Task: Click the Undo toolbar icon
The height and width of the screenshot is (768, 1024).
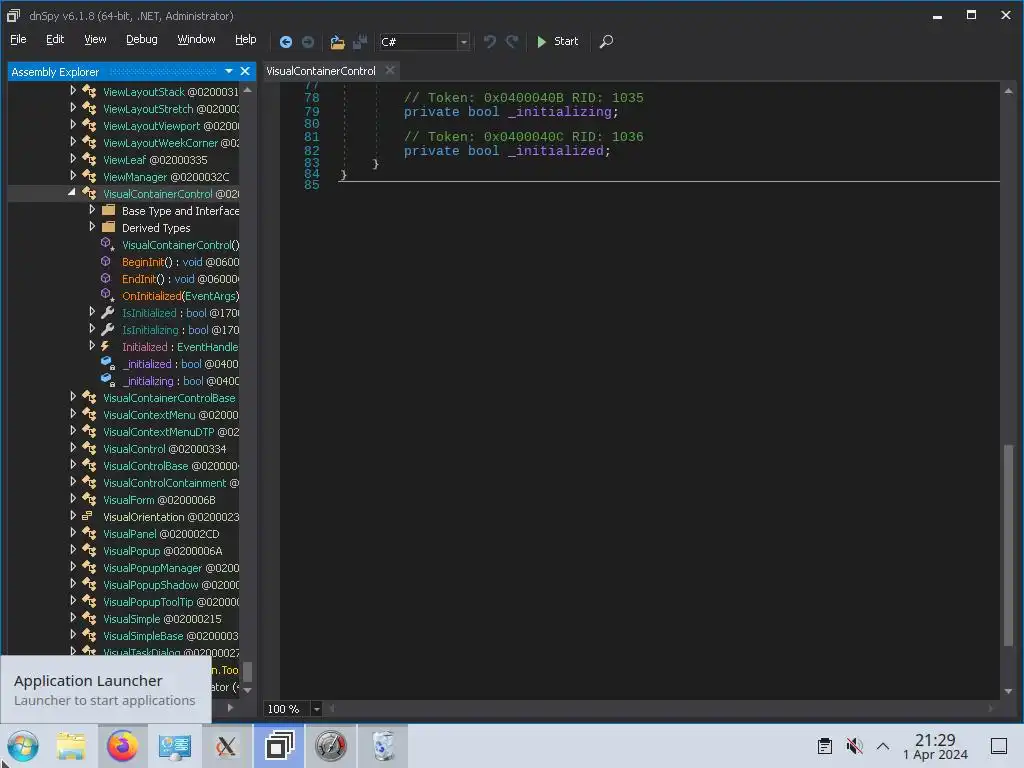Action: point(489,42)
